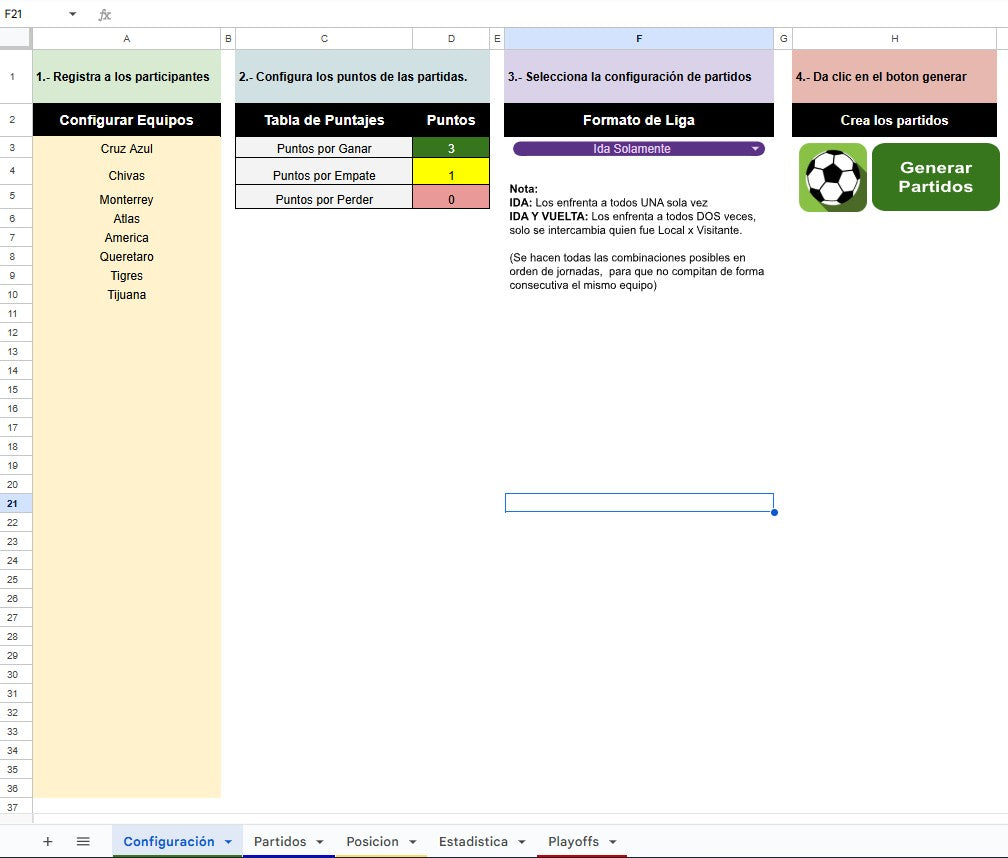This screenshot has height=858, width=1008.
Task: Open the Playoffs sheet
Action: (572, 841)
